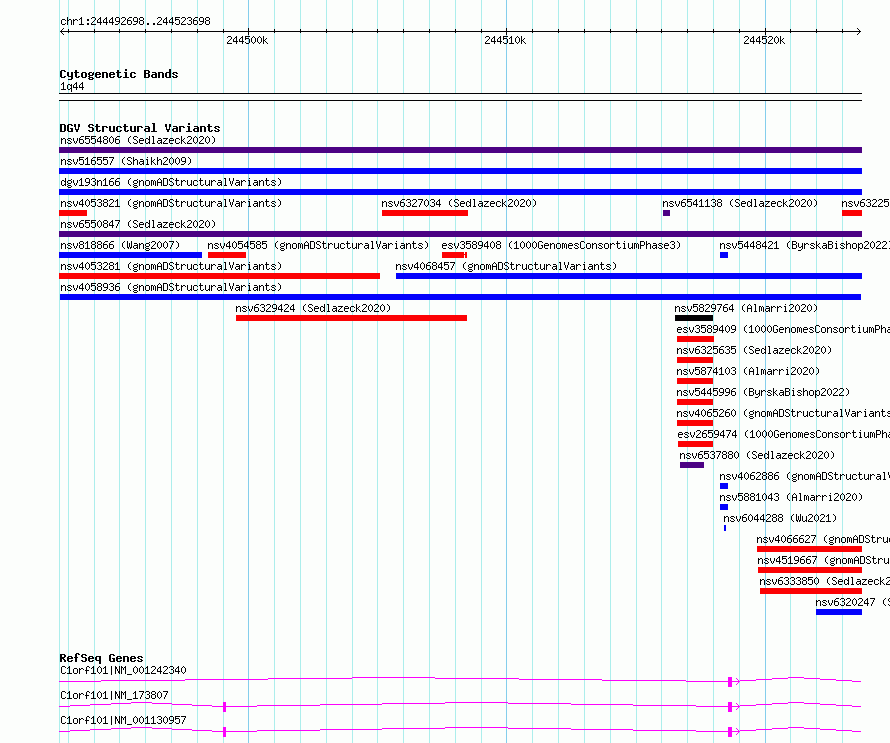
Task: Select nsv4058936 gnomAD label
Action: click(x=171, y=287)
